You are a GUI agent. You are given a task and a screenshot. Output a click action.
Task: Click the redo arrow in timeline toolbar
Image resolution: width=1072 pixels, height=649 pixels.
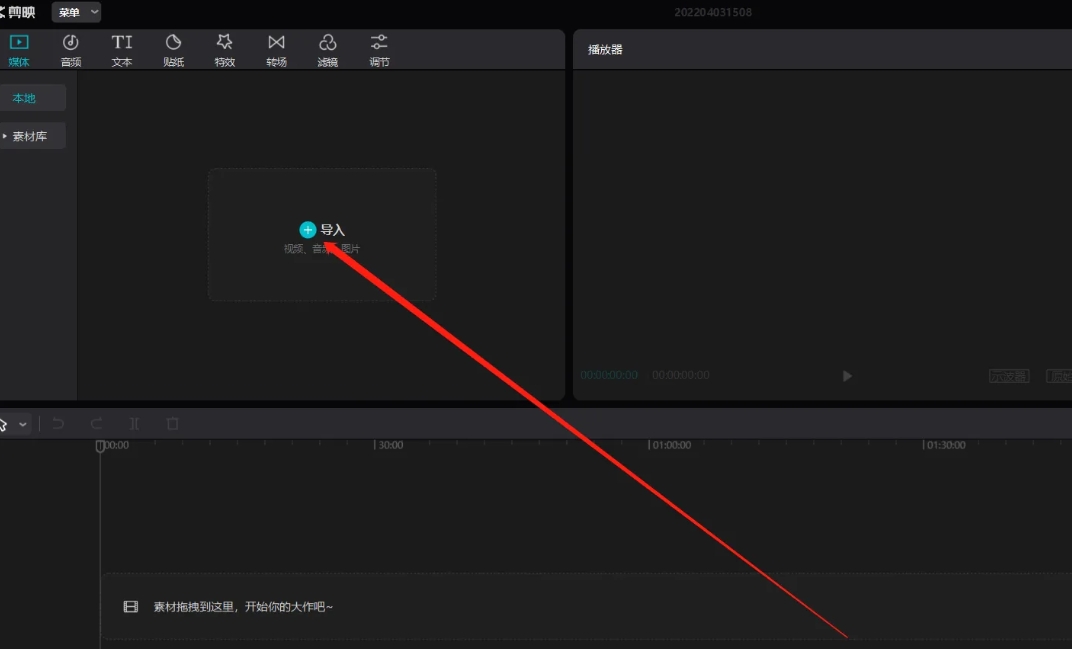tap(96, 424)
